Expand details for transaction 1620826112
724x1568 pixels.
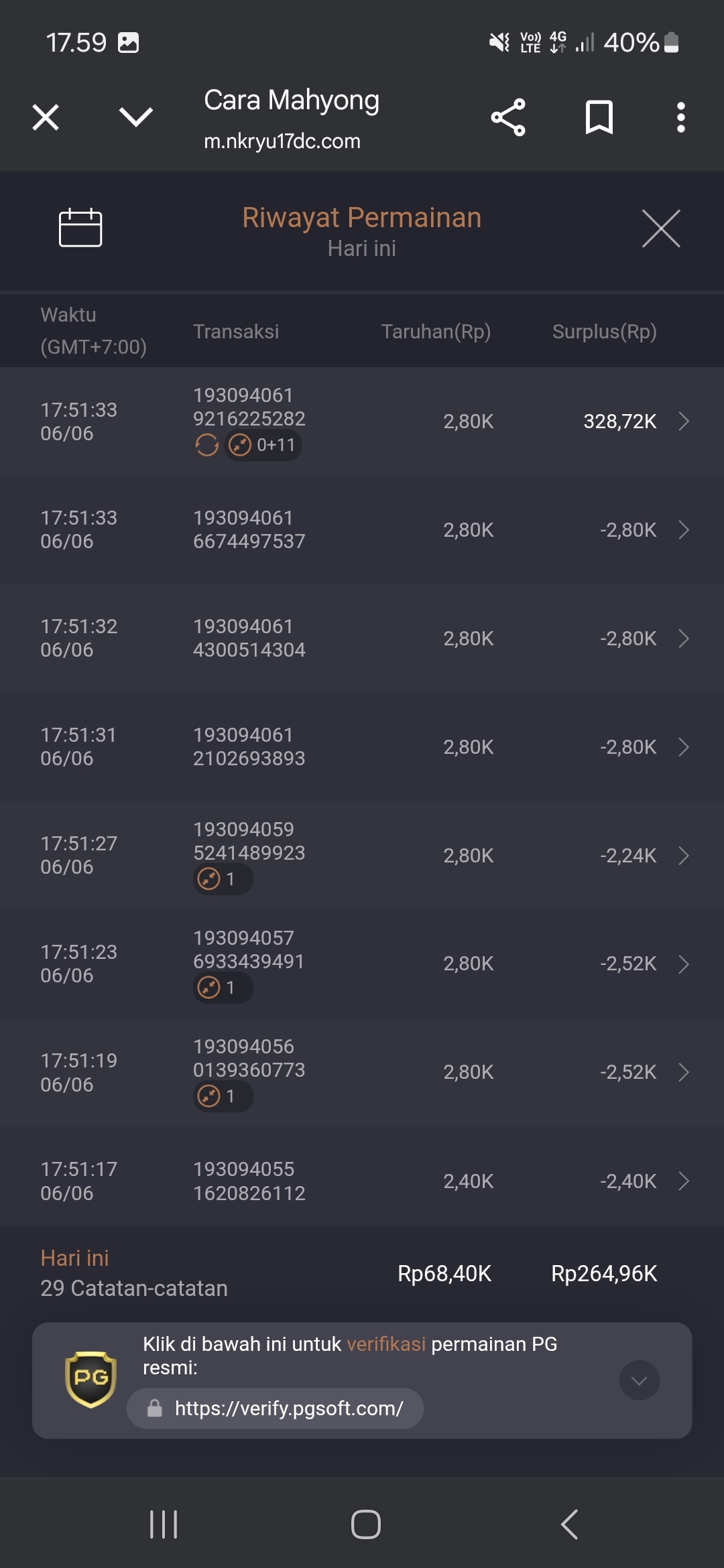pyautogui.click(x=362, y=1181)
